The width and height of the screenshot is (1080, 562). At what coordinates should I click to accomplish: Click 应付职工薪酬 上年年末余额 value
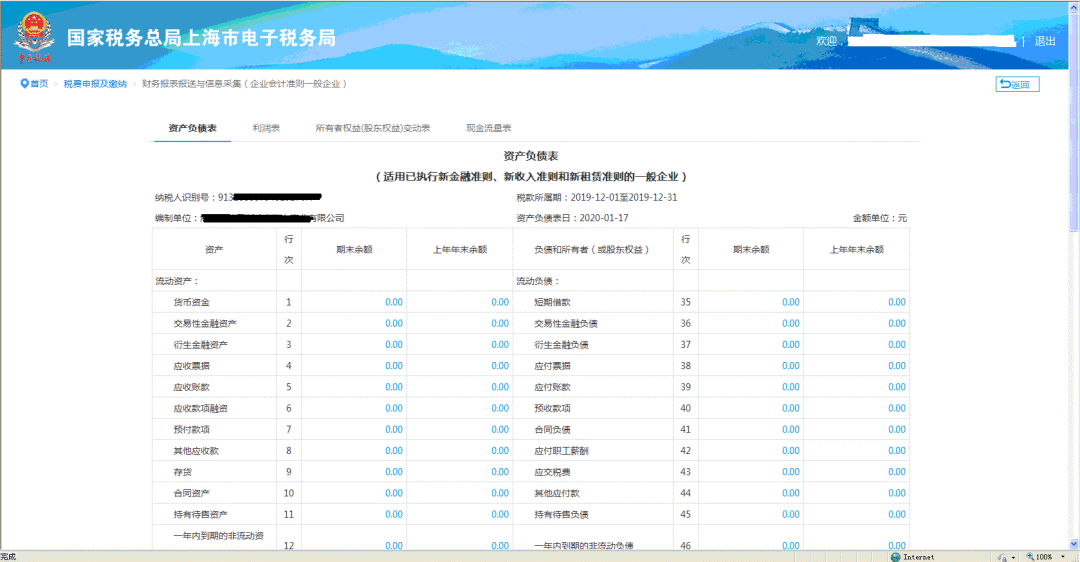tap(897, 451)
